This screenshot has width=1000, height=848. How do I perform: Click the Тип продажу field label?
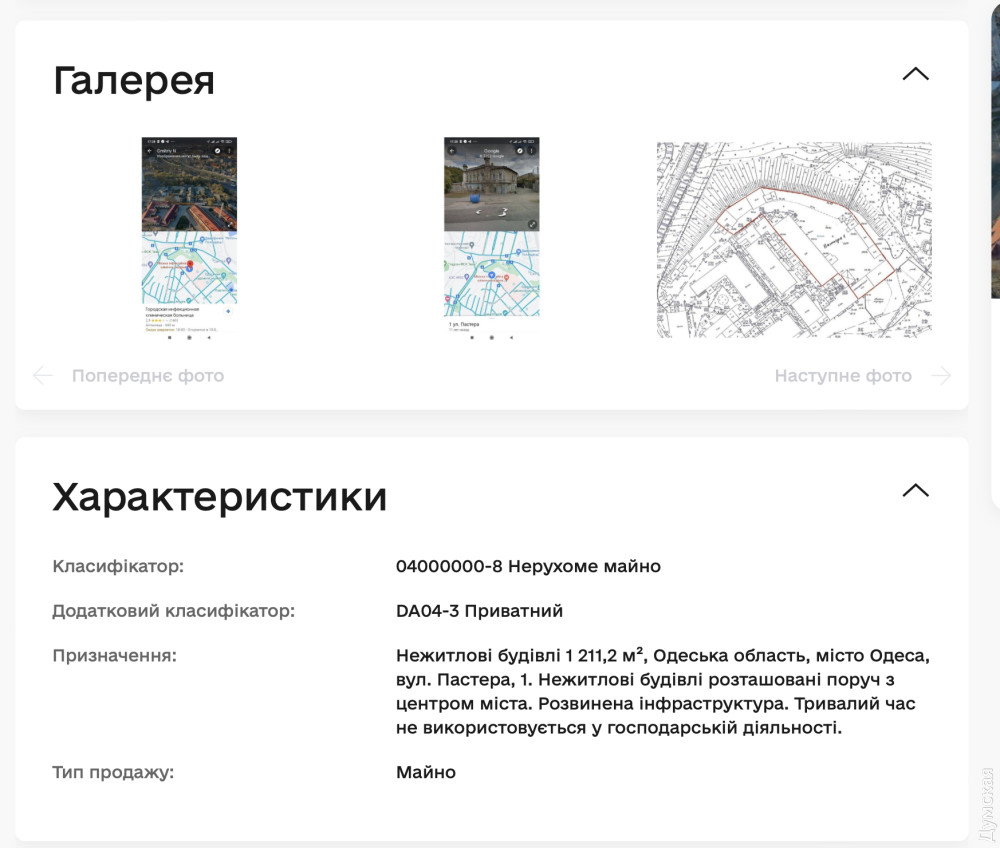(x=112, y=772)
